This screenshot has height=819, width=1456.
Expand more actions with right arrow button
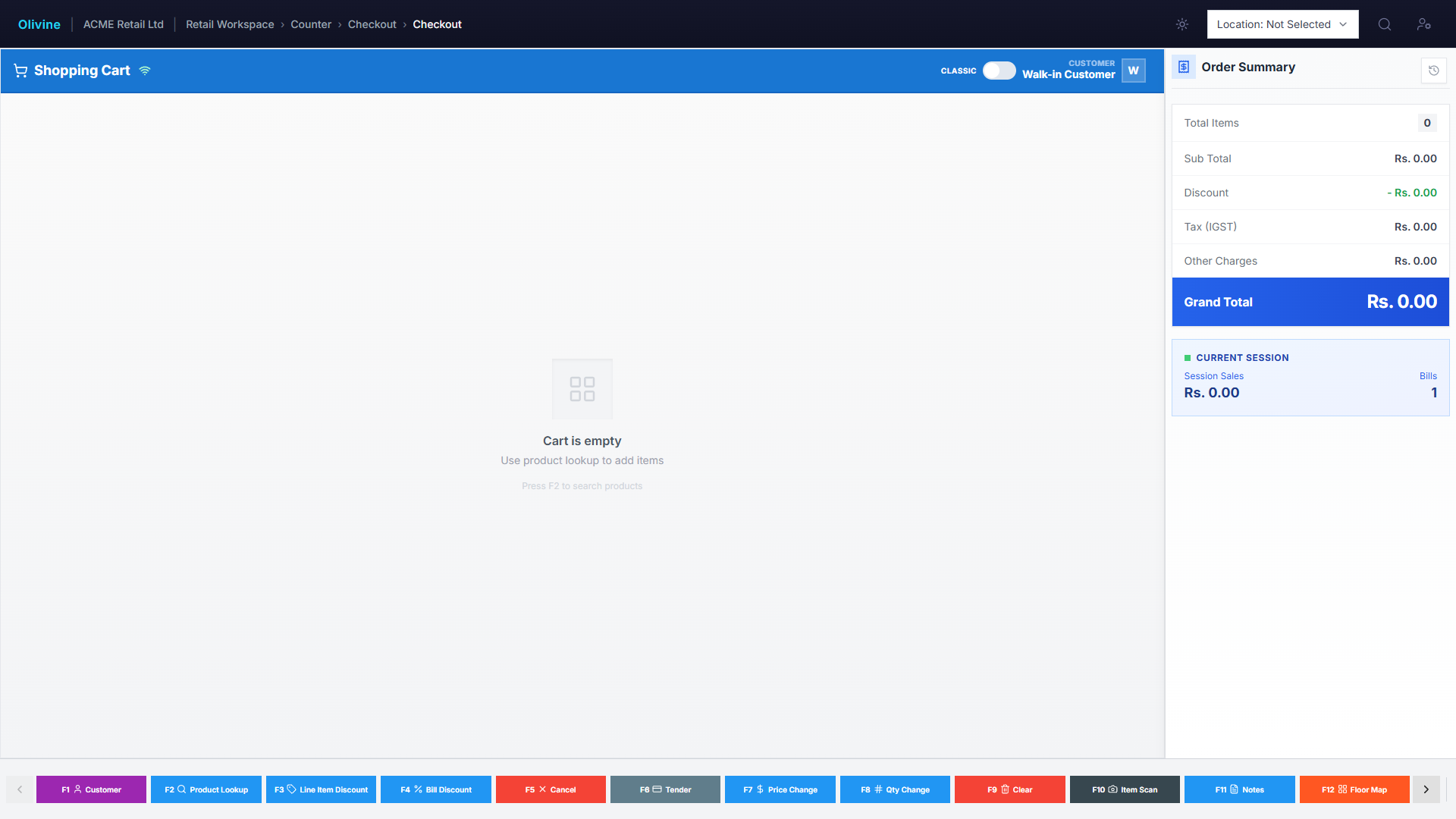pos(1426,789)
